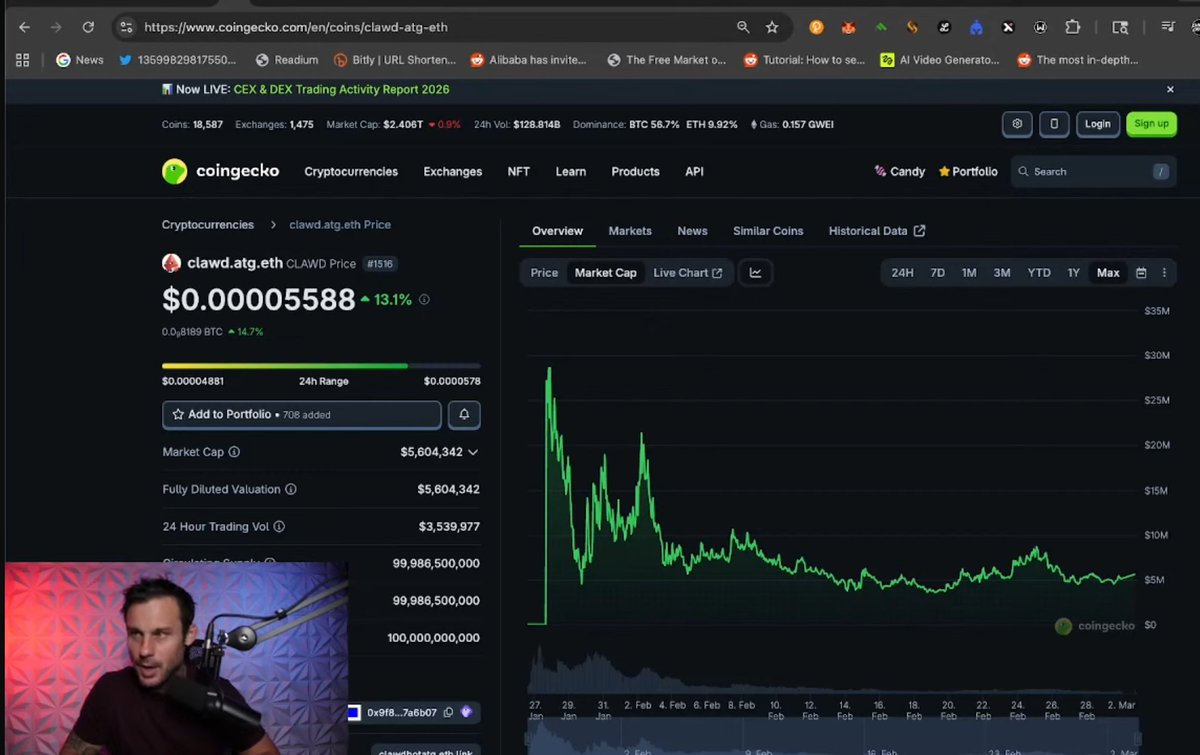Click the price info circle icon next to 13.1%
Screen dimensions: 1200x755
click(424, 300)
